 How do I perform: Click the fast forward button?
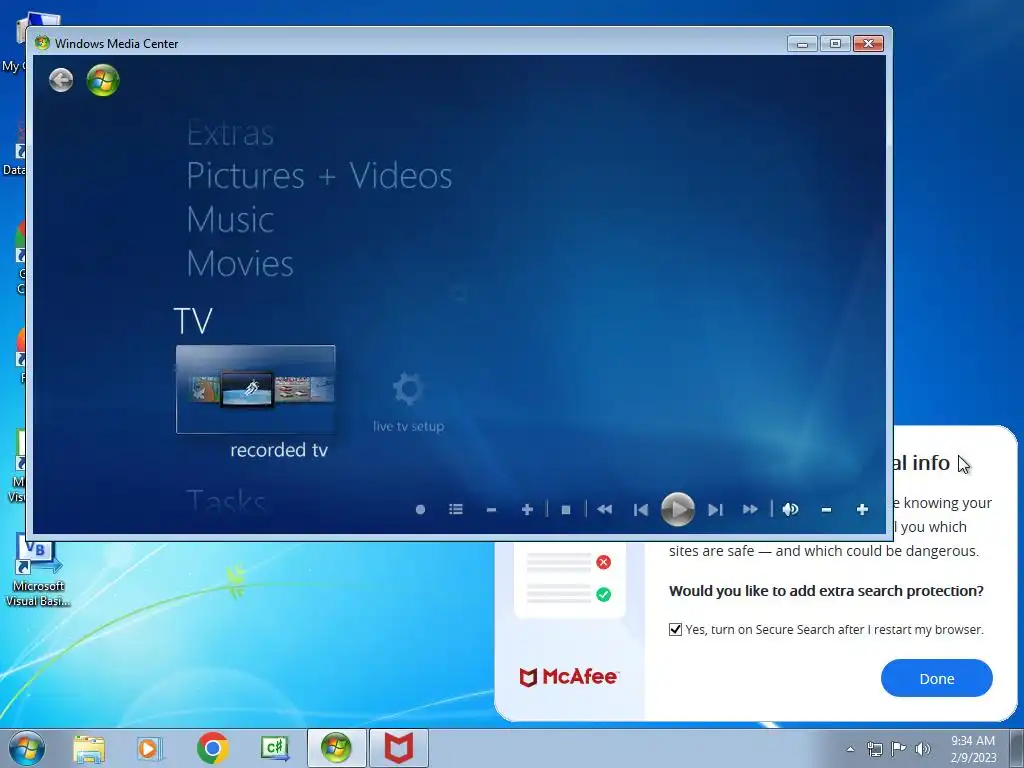pyautogui.click(x=750, y=509)
